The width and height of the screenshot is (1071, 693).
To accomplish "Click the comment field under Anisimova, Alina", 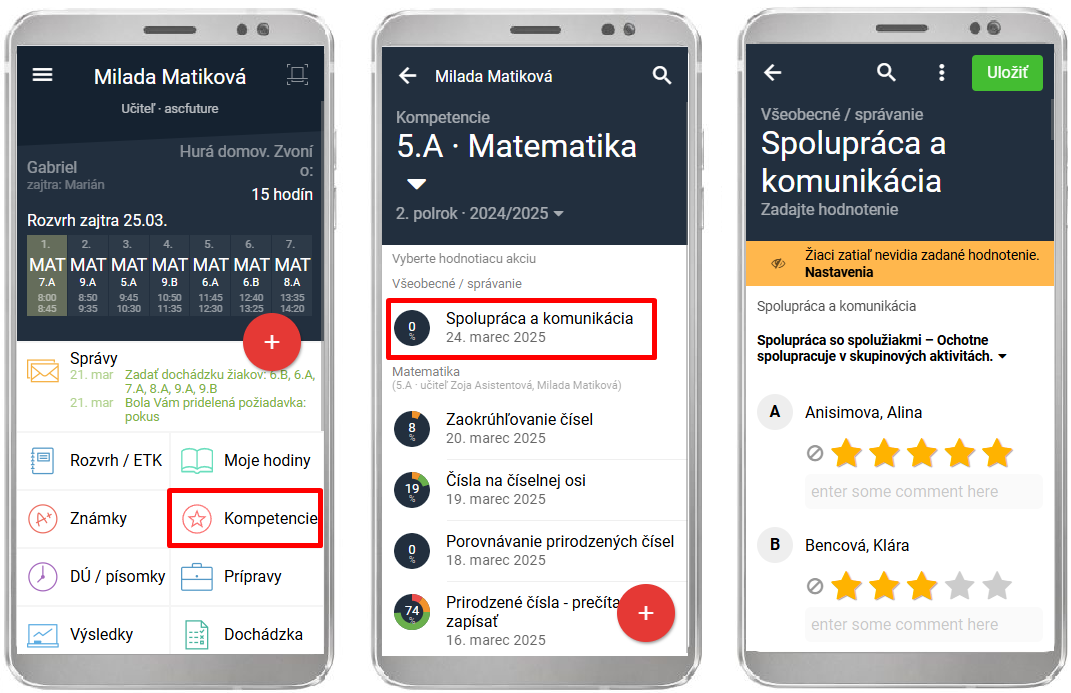I will (923, 492).
